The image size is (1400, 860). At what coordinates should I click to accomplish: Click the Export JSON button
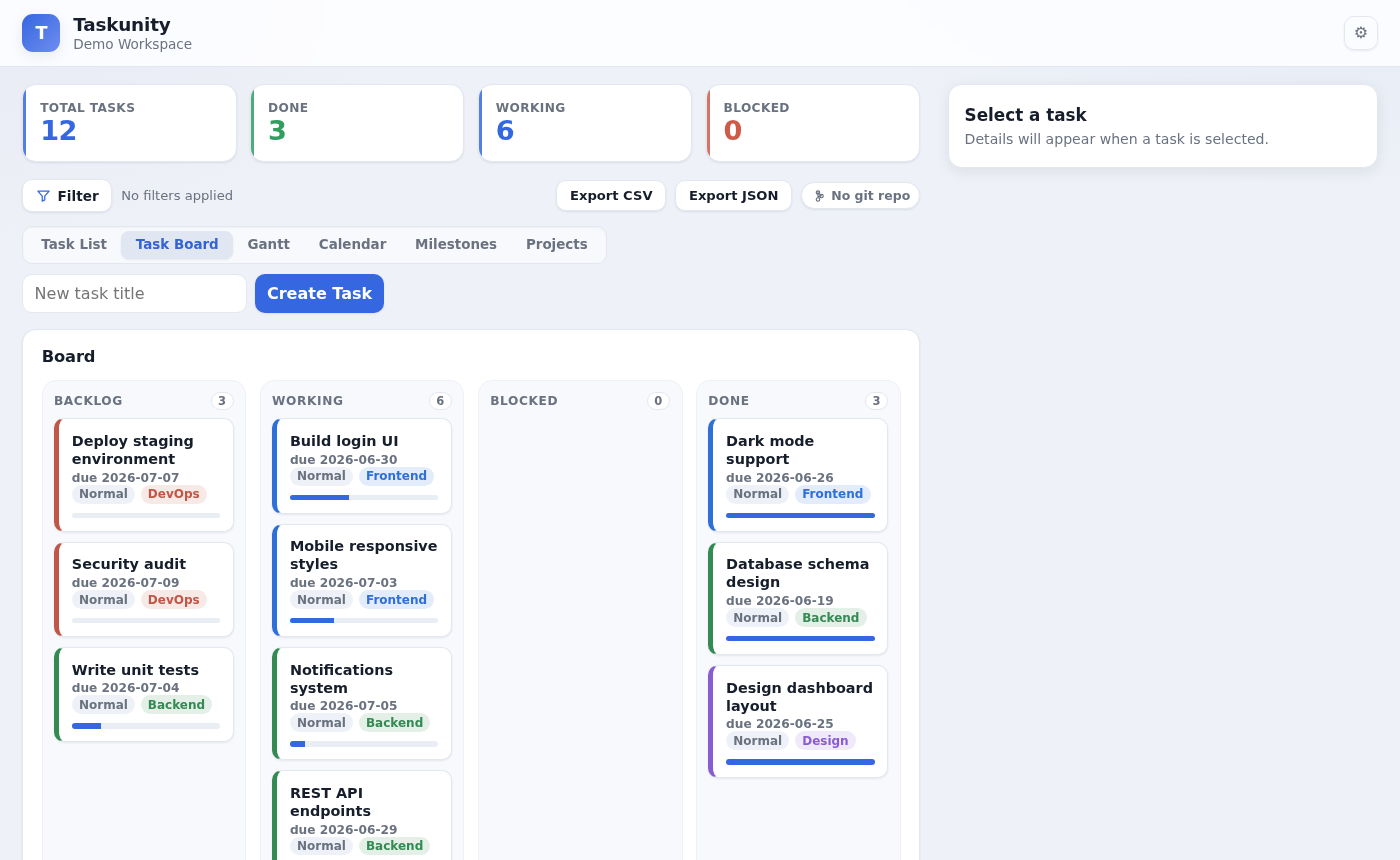733,196
